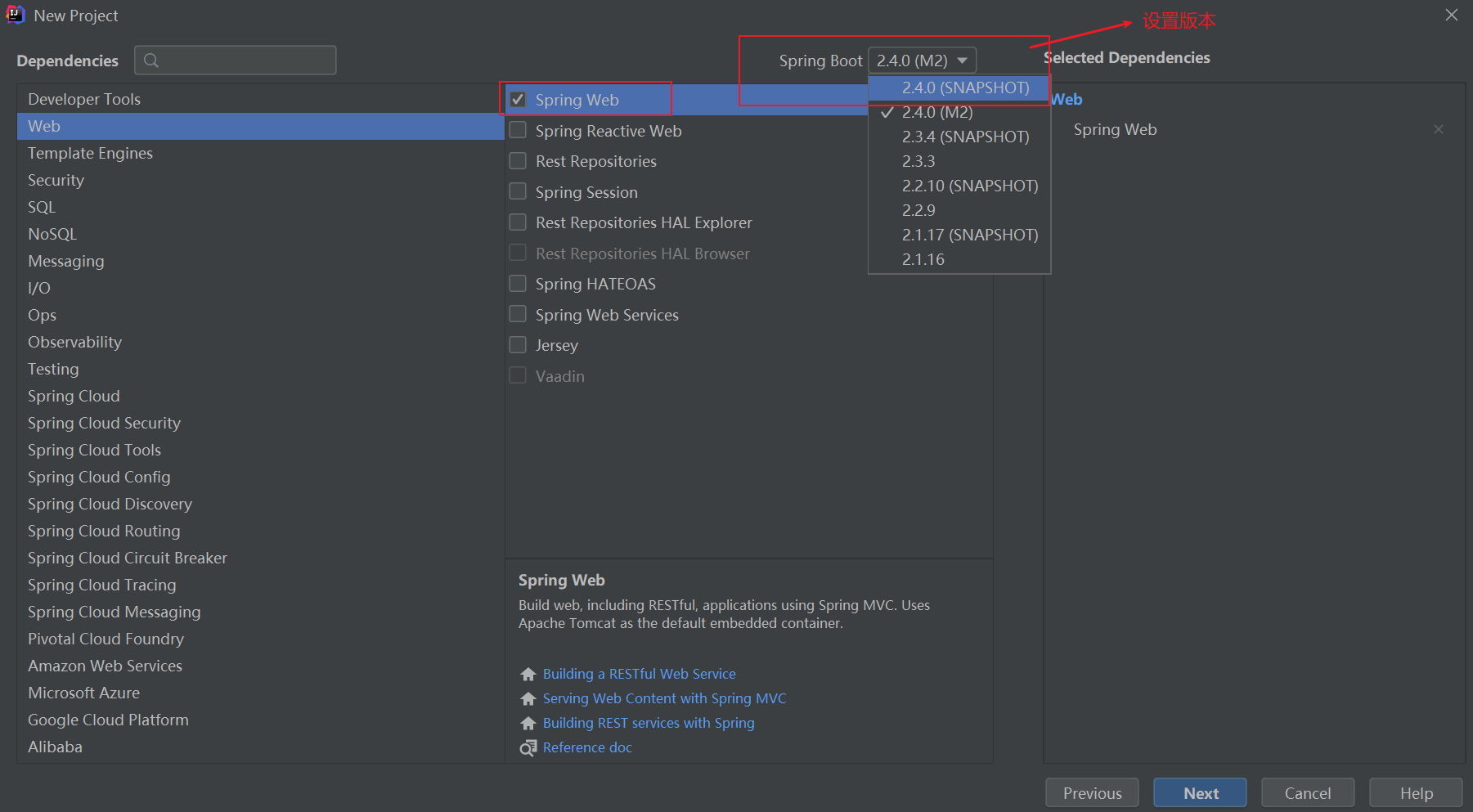
Task: Cancel the New Project wizard
Action: (1308, 793)
